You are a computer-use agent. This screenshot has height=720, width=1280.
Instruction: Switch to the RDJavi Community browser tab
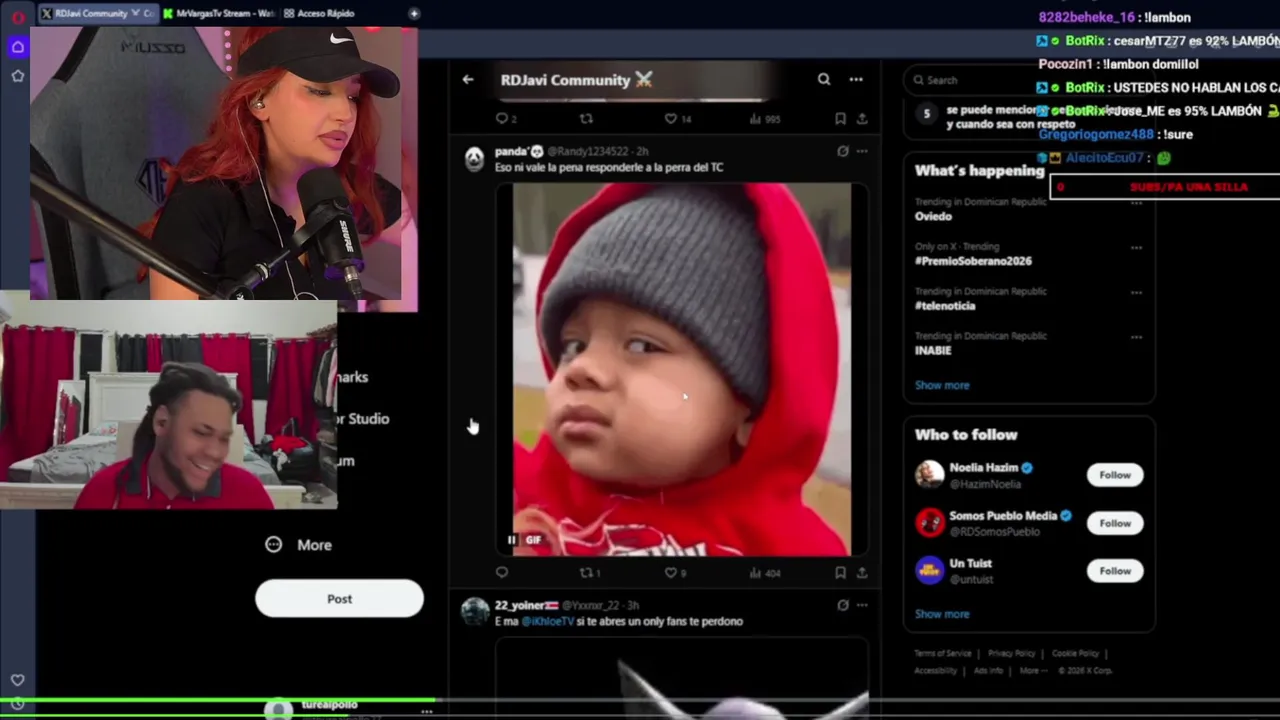pyautogui.click(x=97, y=13)
